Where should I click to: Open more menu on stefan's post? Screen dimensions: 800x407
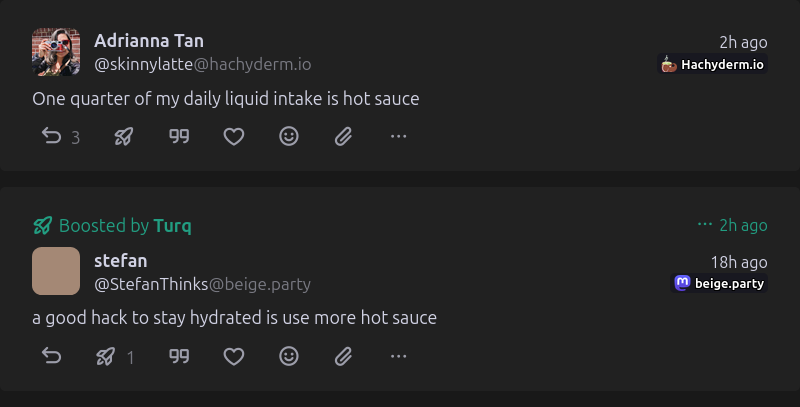tap(398, 356)
